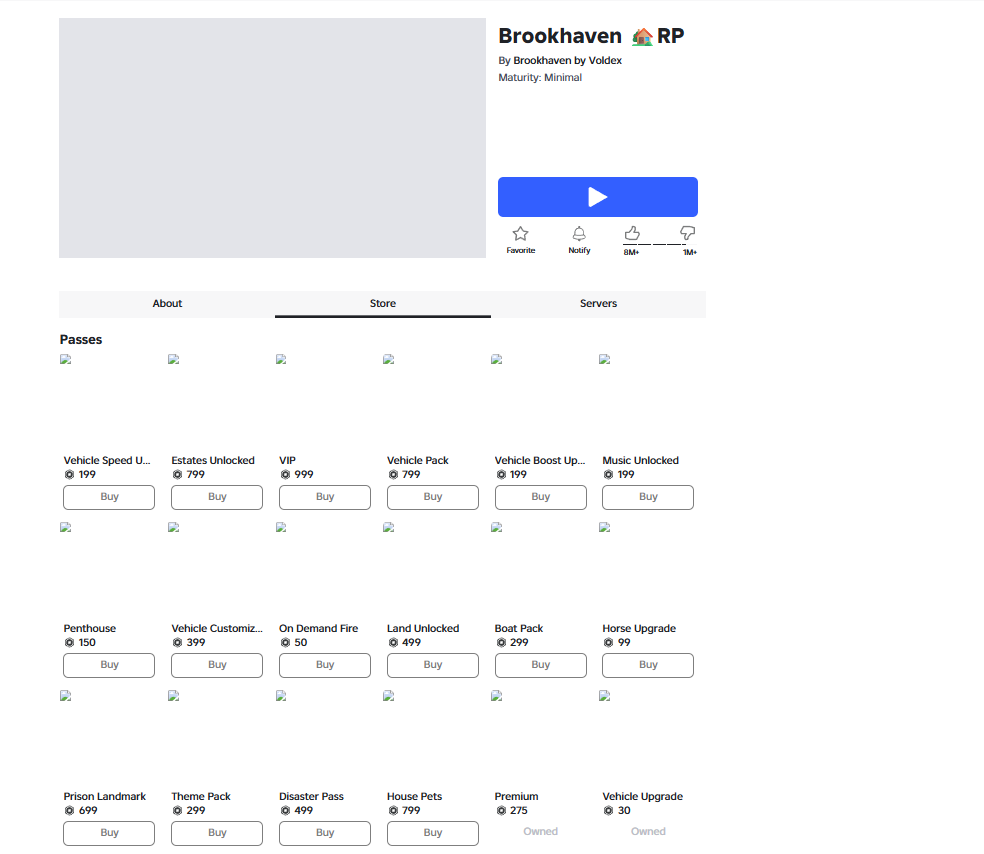Click the Notify bell icon
Viewport: 984px width, 854px height.
[579, 234]
